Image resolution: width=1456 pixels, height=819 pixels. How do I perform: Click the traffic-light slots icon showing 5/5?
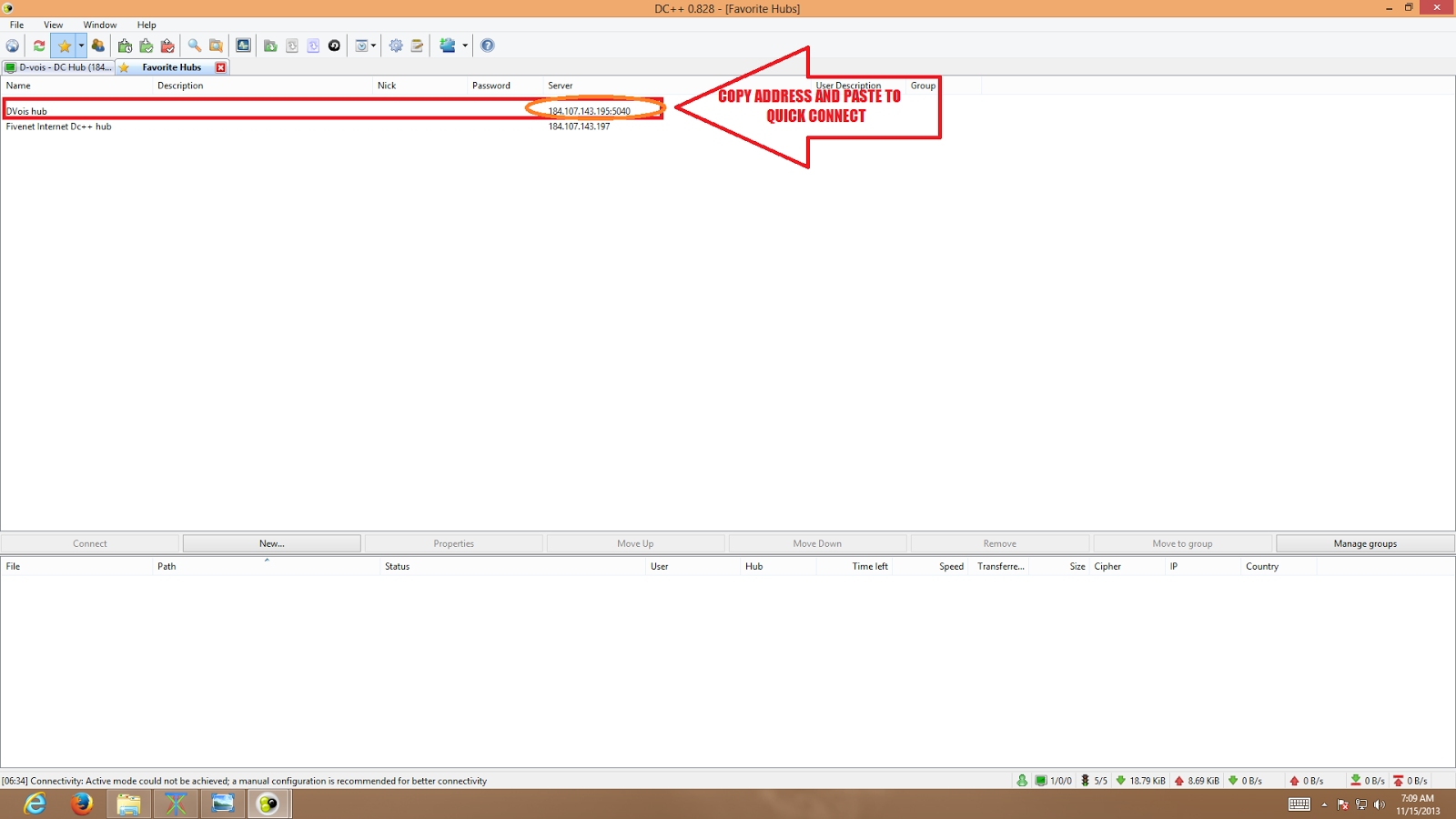click(x=1085, y=781)
